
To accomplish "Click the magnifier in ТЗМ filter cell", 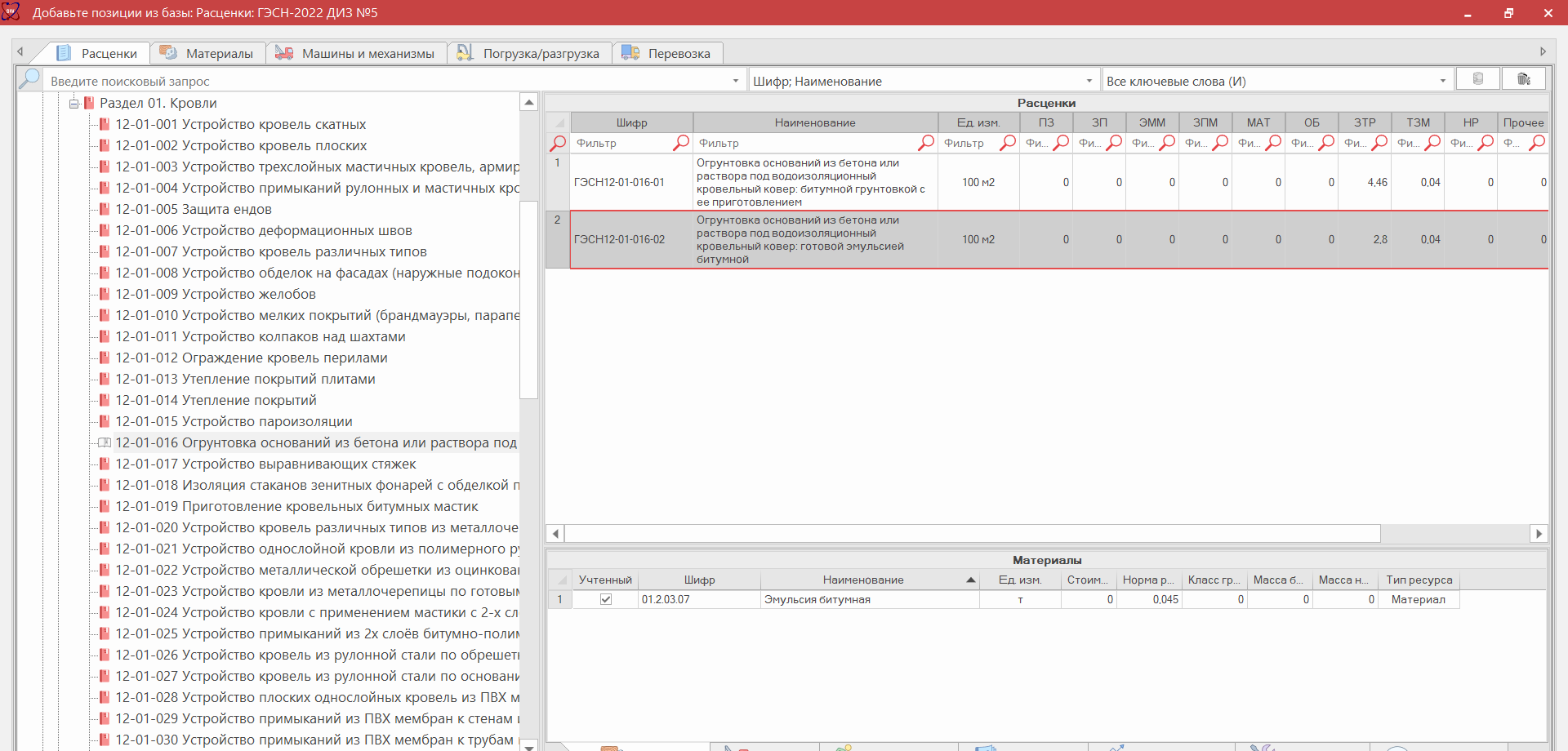I will (1433, 142).
